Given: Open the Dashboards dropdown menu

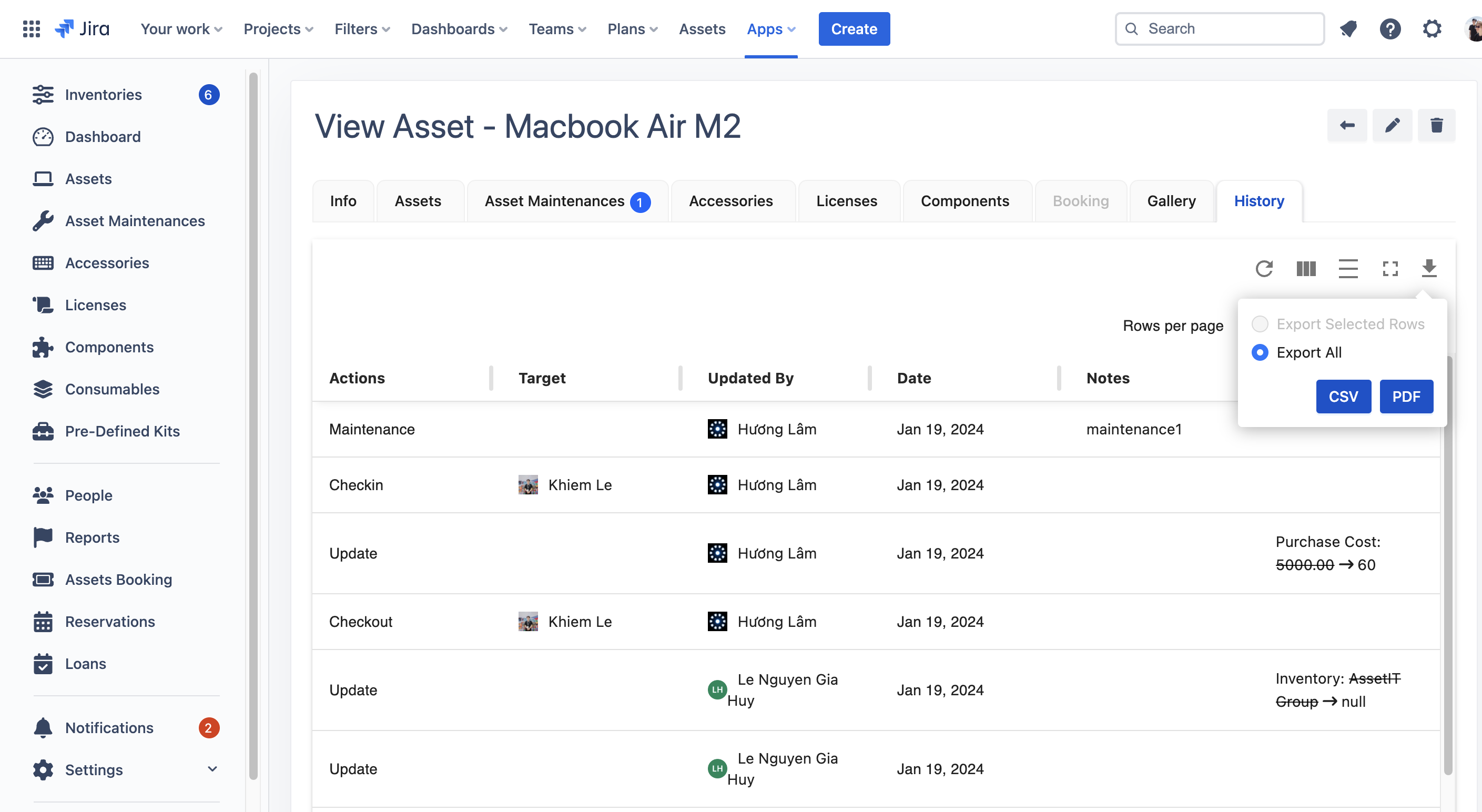Looking at the screenshot, I should pyautogui.click(x=459, y=29).
